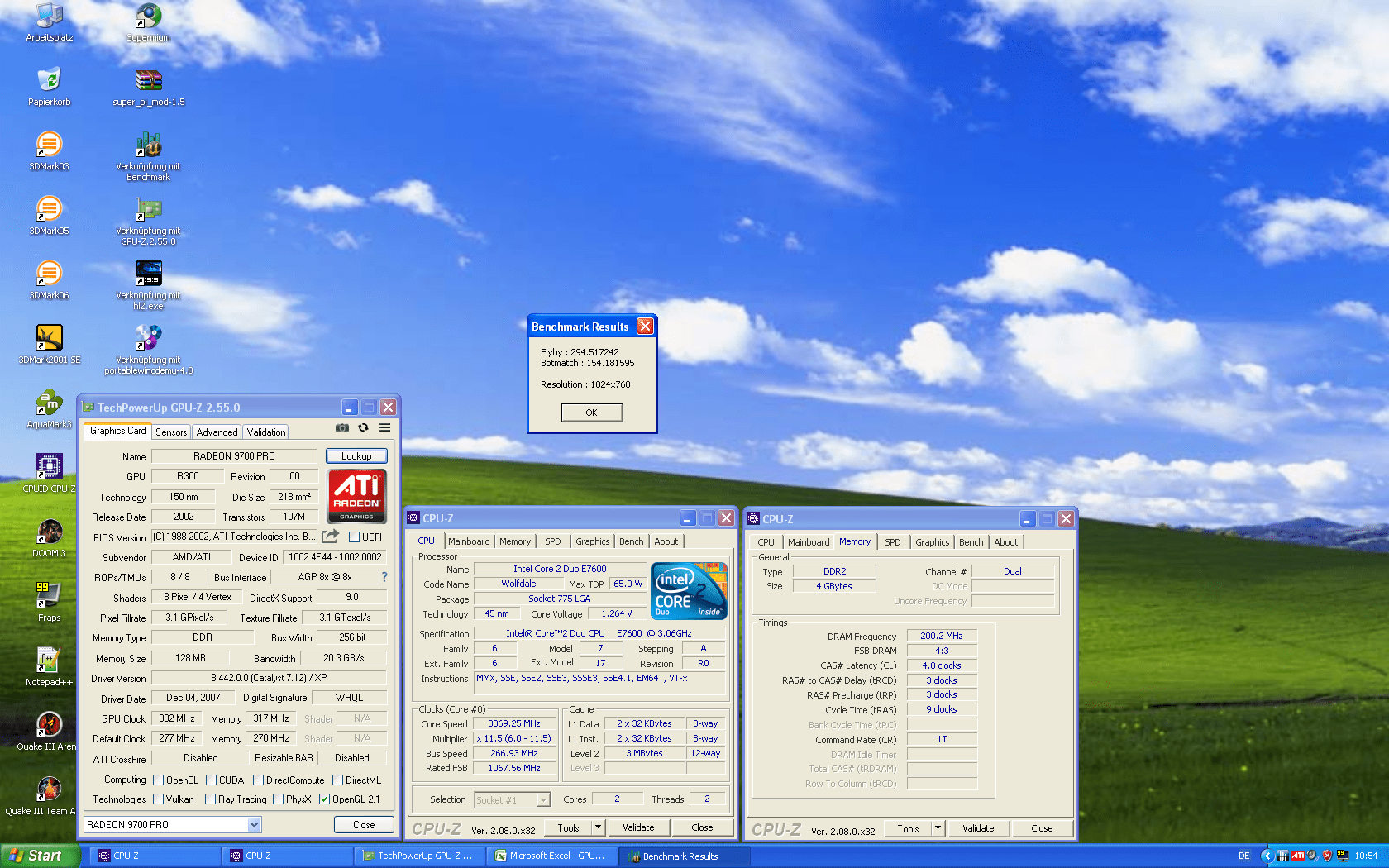
Task: Open the Supermium browser shortcut
Action: (149, 22)
